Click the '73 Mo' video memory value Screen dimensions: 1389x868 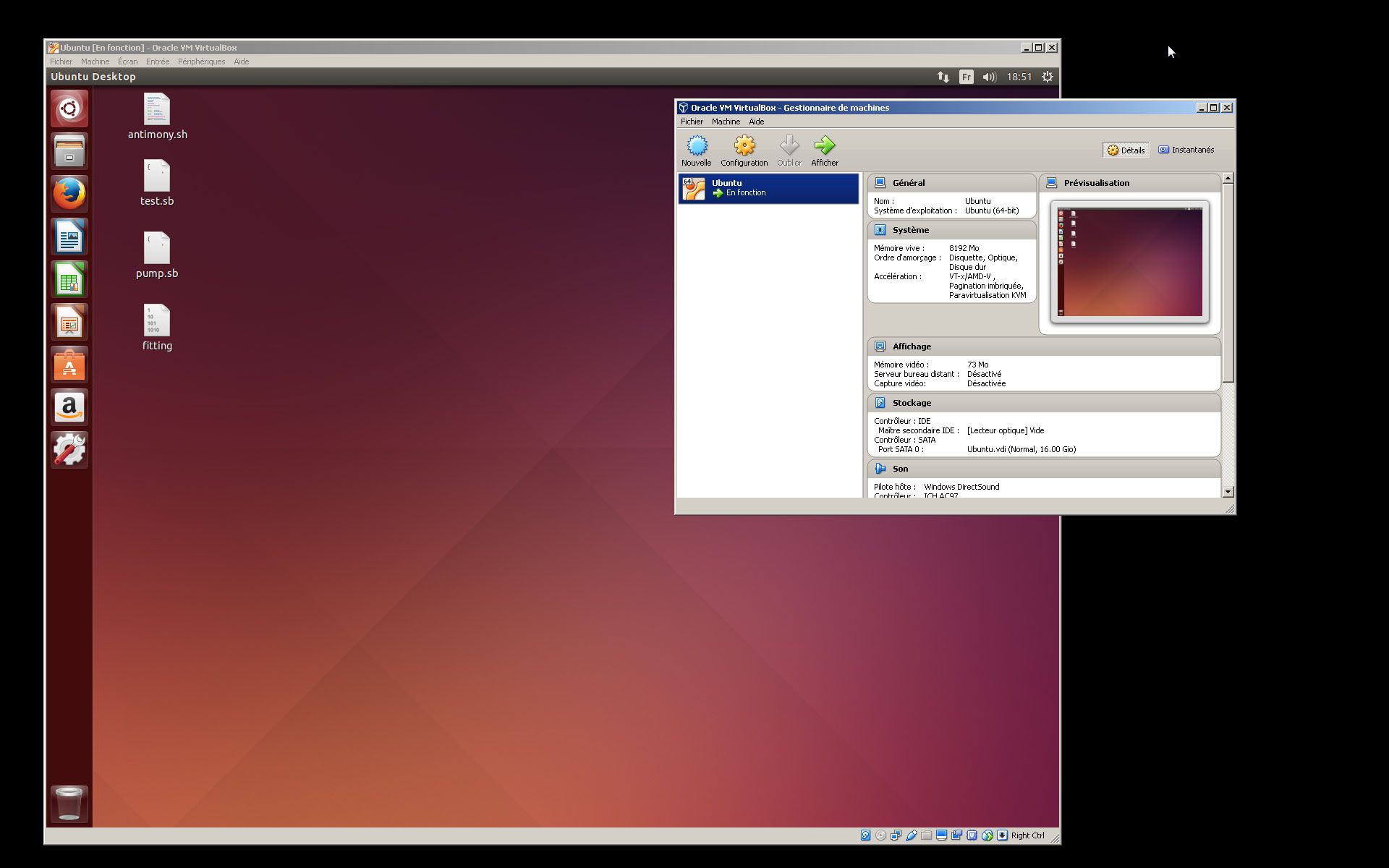tap(977, 365)
